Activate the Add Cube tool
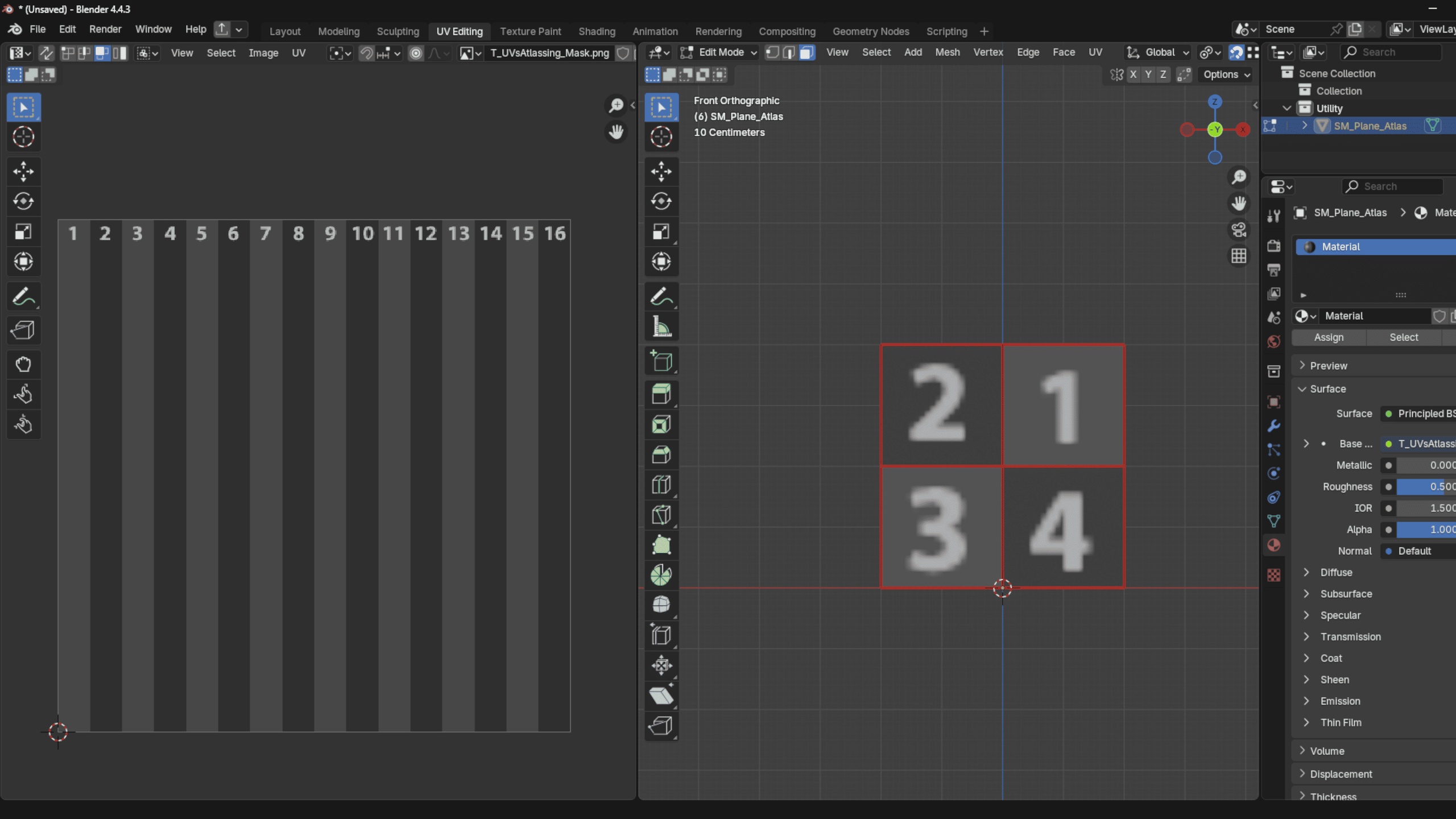 pos(661,361)
